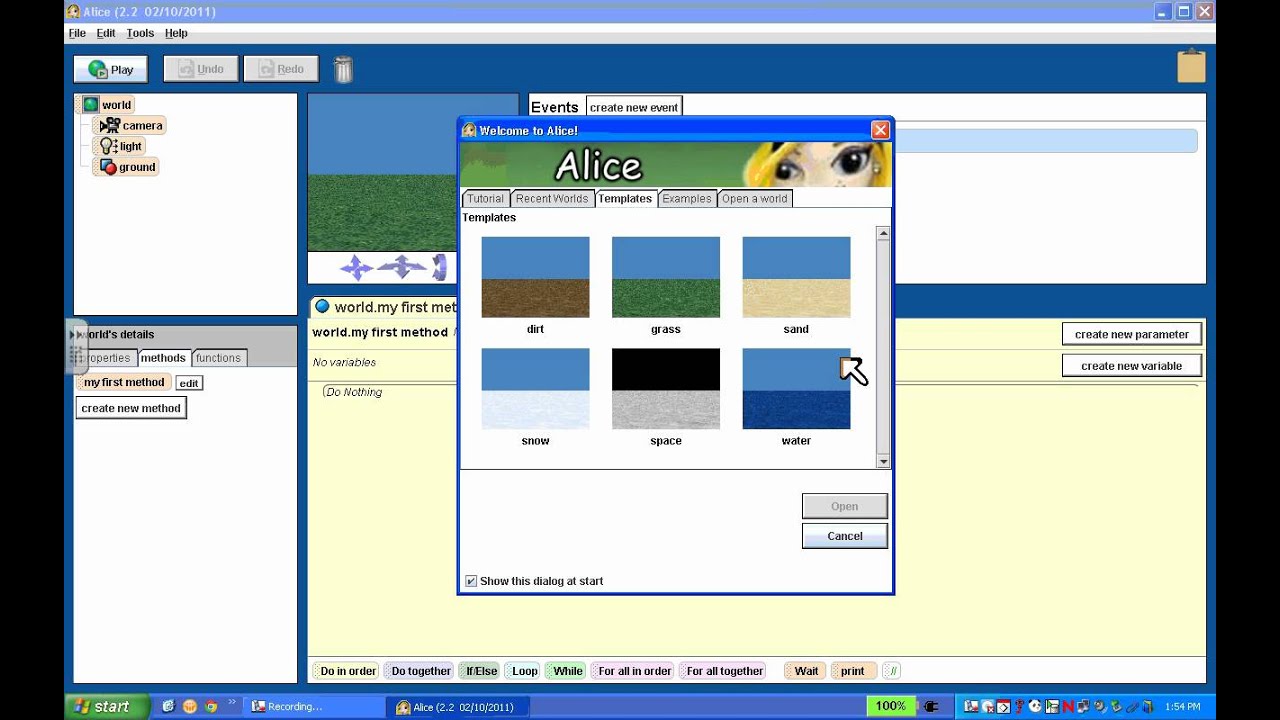Click Cancel in the Welcome dialog

click(844, 536)
